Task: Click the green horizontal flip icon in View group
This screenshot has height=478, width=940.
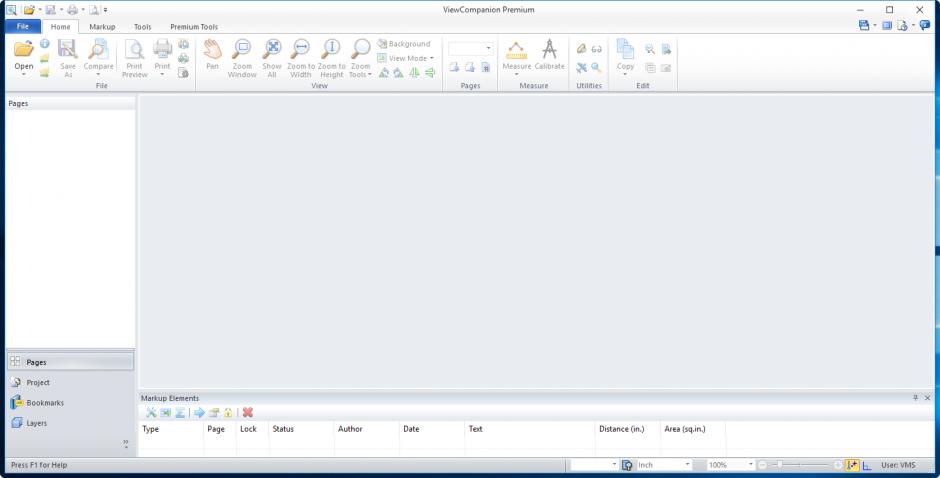Action: (x=414, y=73)
